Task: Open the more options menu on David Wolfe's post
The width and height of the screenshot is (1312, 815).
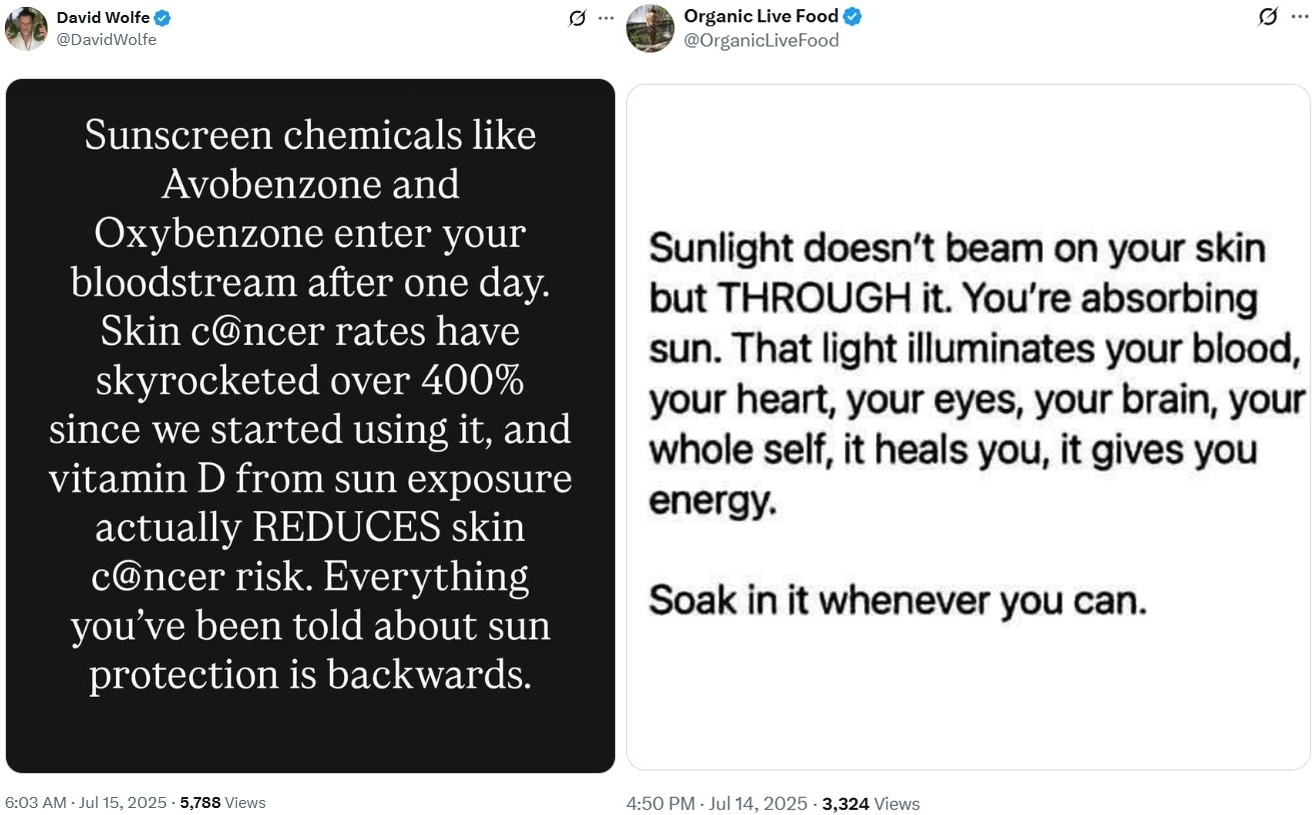Action: 605,18
